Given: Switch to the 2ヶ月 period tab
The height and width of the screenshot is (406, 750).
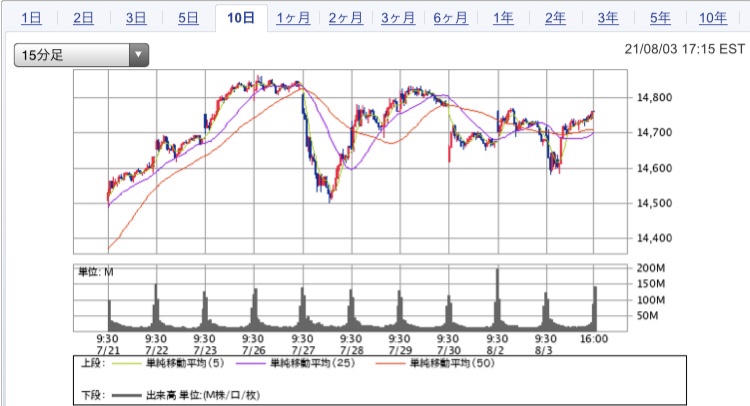Looking at the screenshot, I should [x=345, y=18].
